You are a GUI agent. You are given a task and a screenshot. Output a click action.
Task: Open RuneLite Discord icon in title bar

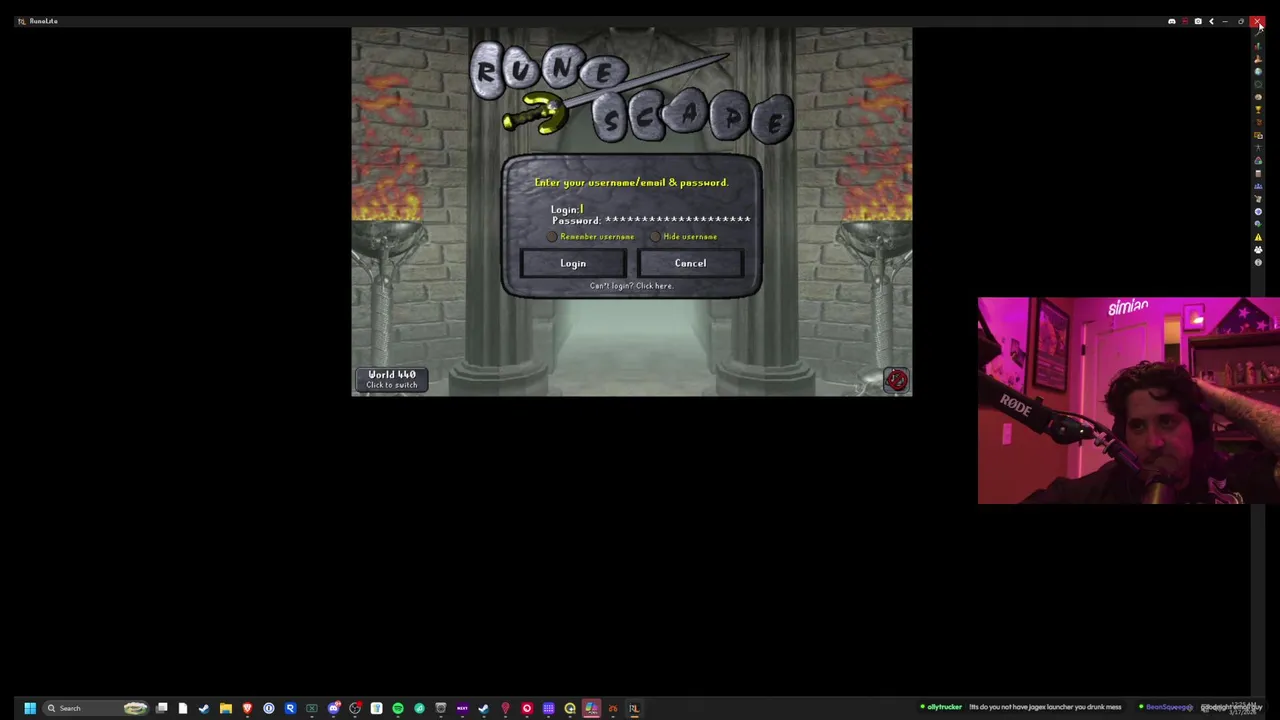pyautogui.click(x=1172, y=21)
